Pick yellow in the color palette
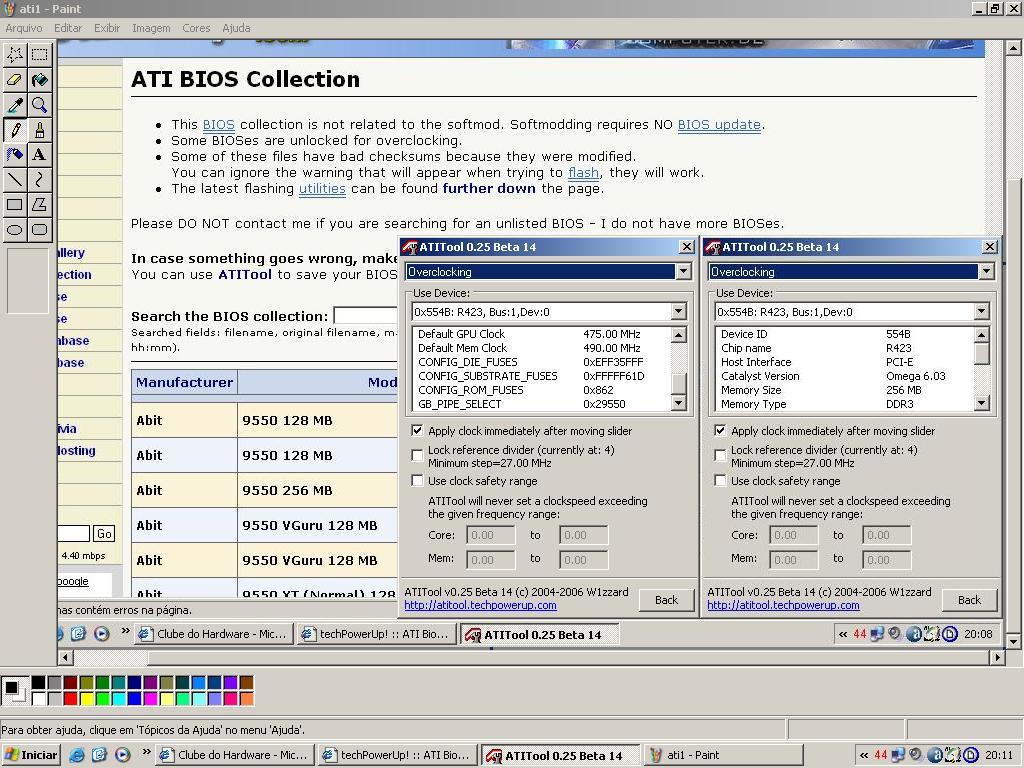 [86, 699]
